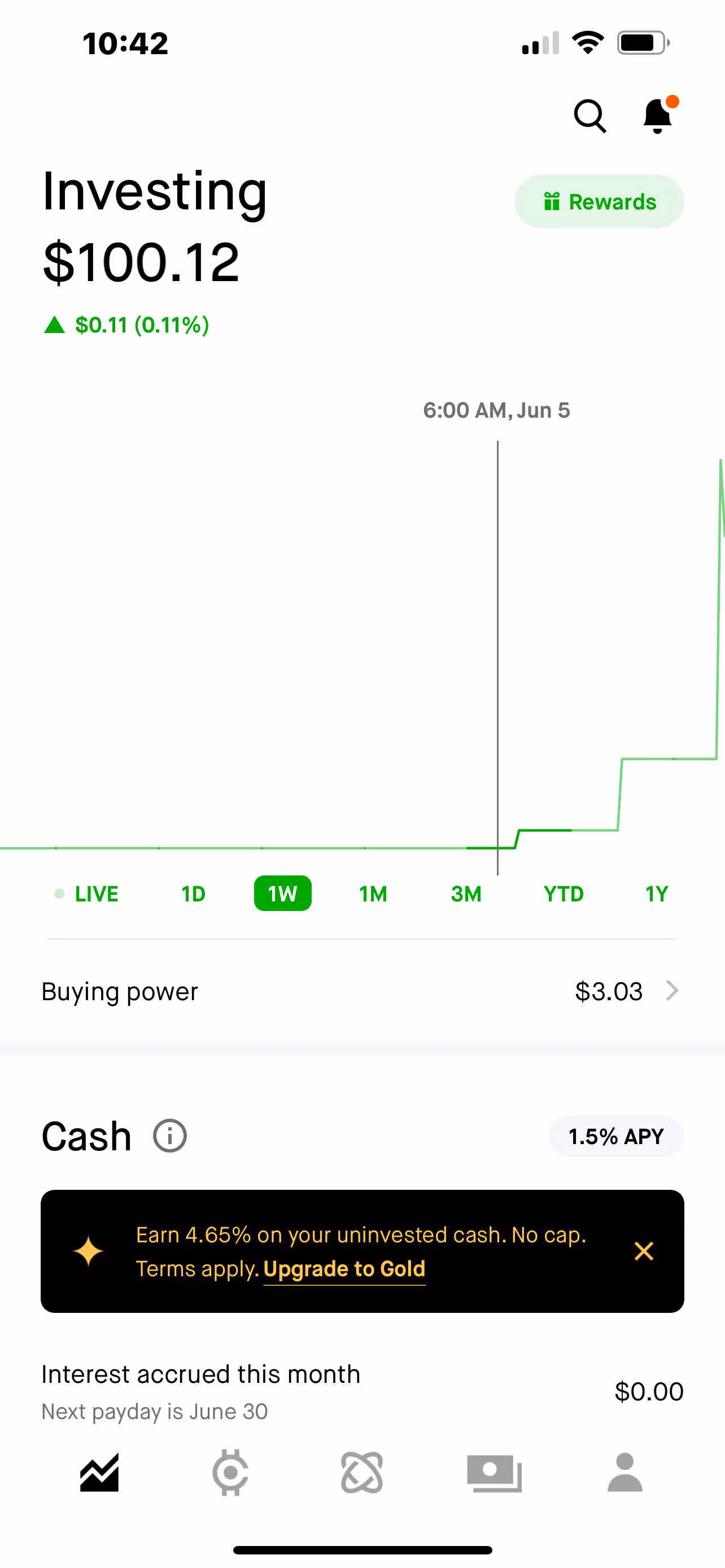
Task: Open the Rewards button
Action: 599,202
